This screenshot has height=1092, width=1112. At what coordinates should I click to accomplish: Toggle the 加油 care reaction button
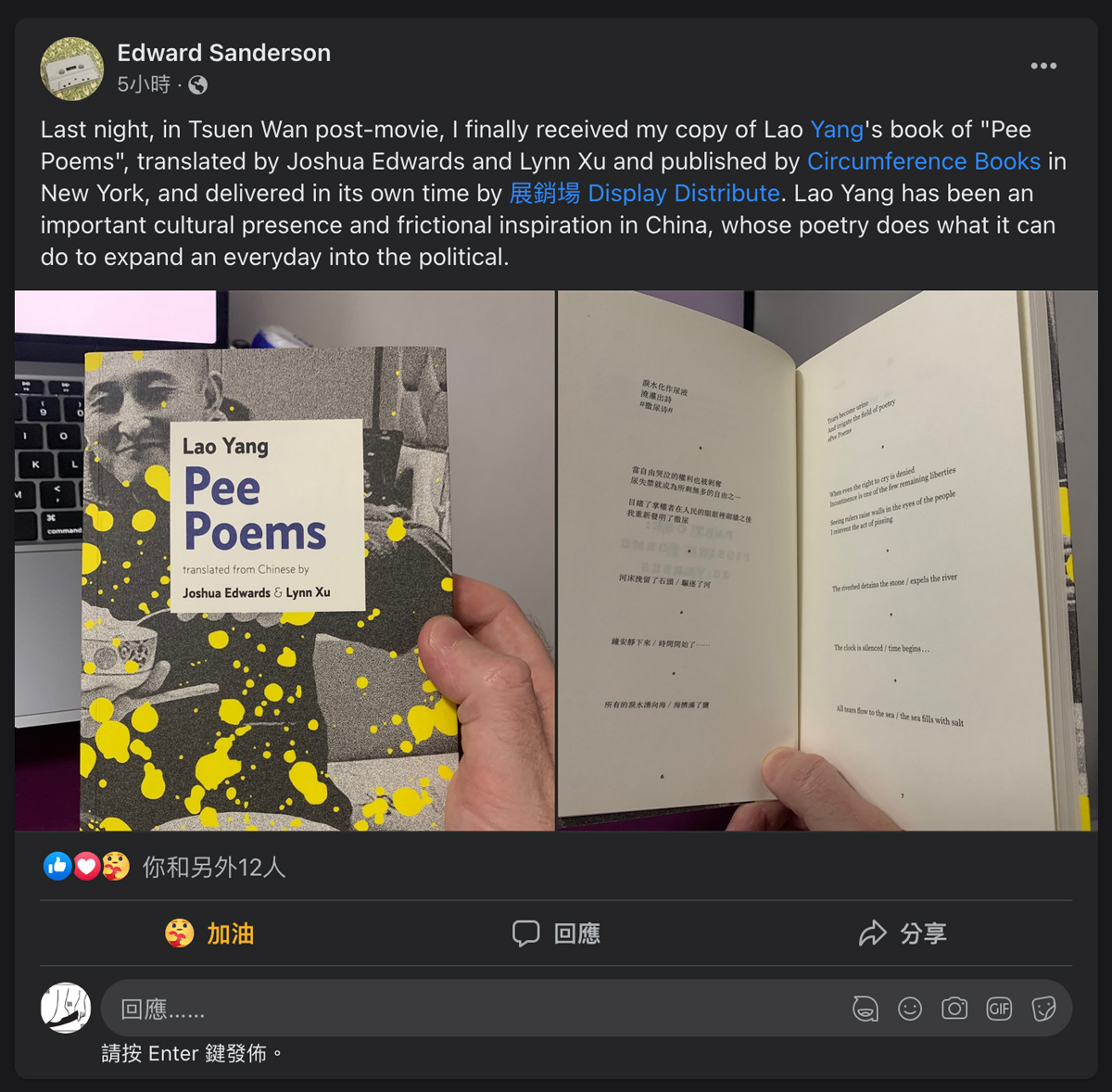click(209, 933)
